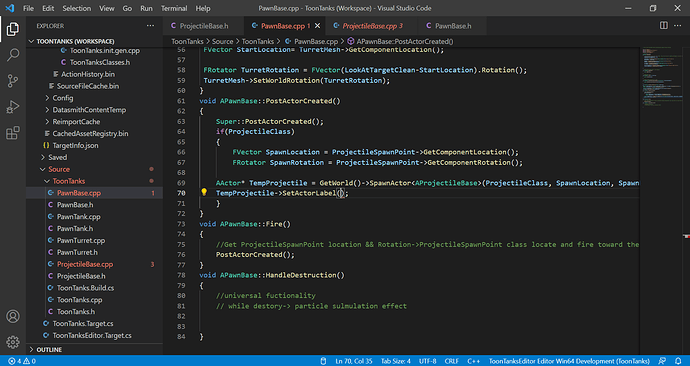The width and height of the screenshot is (690, 366).
Task: Click the errors and warnings status indicator
Action: pos(22,361)
